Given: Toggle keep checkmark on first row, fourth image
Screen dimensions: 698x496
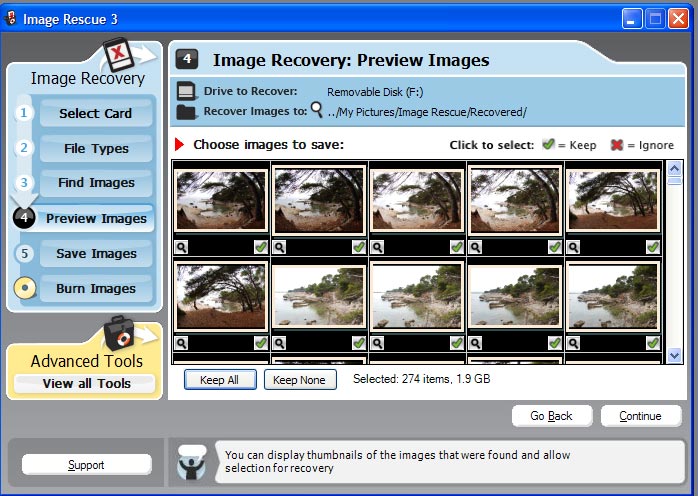Looking at the screenshot, I should 555,247.
